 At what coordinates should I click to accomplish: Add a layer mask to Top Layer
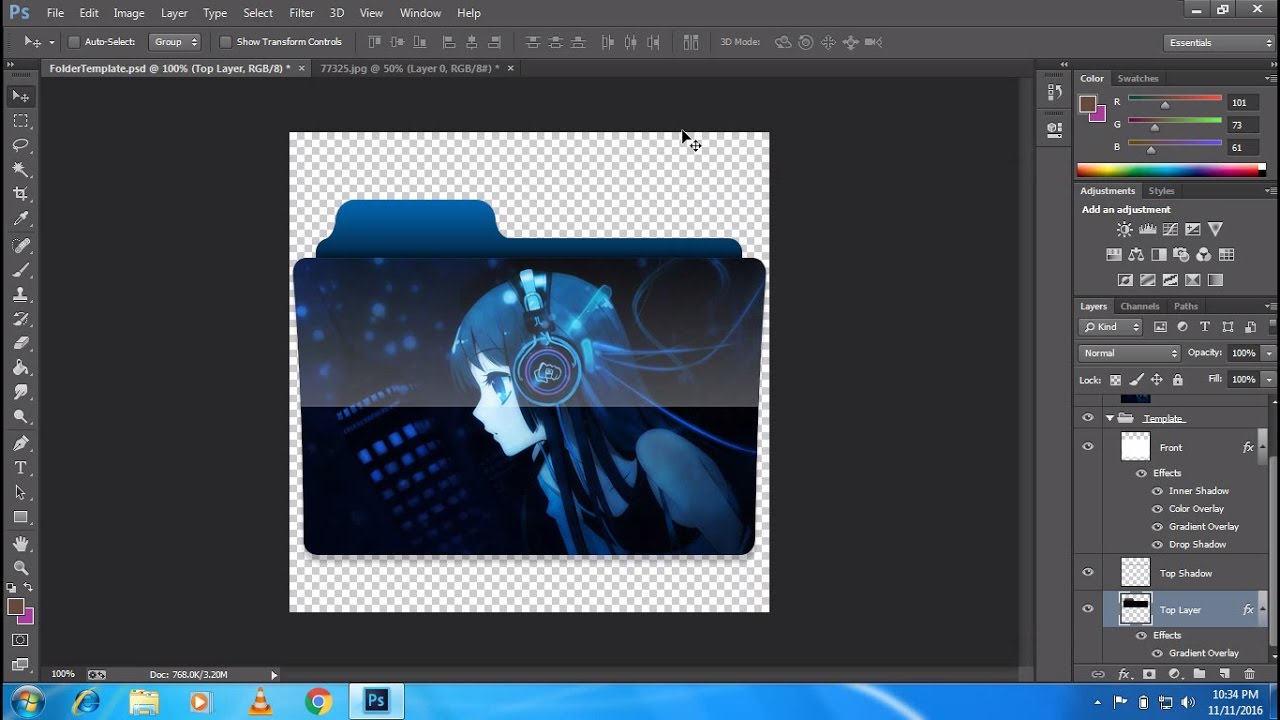pos(1148,674)
